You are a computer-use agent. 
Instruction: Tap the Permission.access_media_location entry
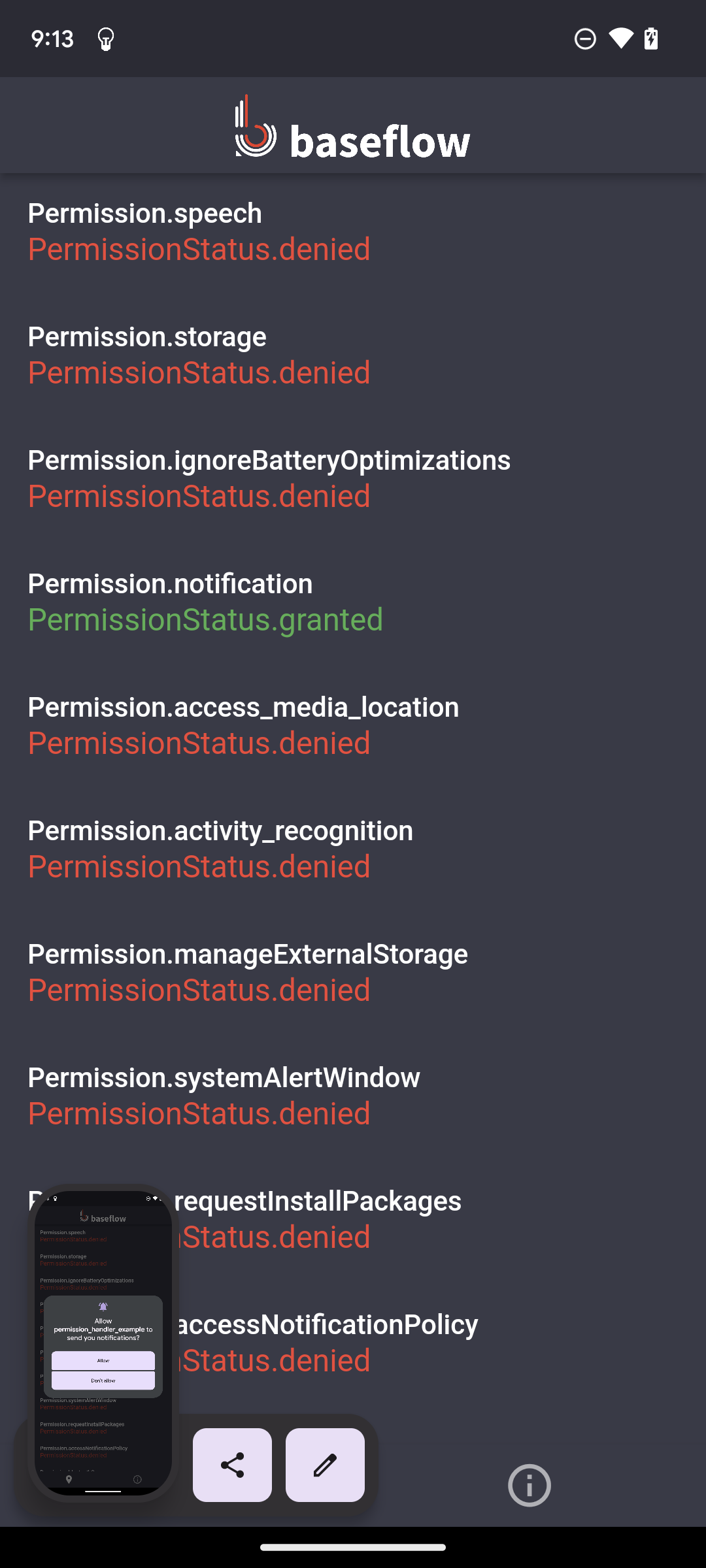coord(243,724)
